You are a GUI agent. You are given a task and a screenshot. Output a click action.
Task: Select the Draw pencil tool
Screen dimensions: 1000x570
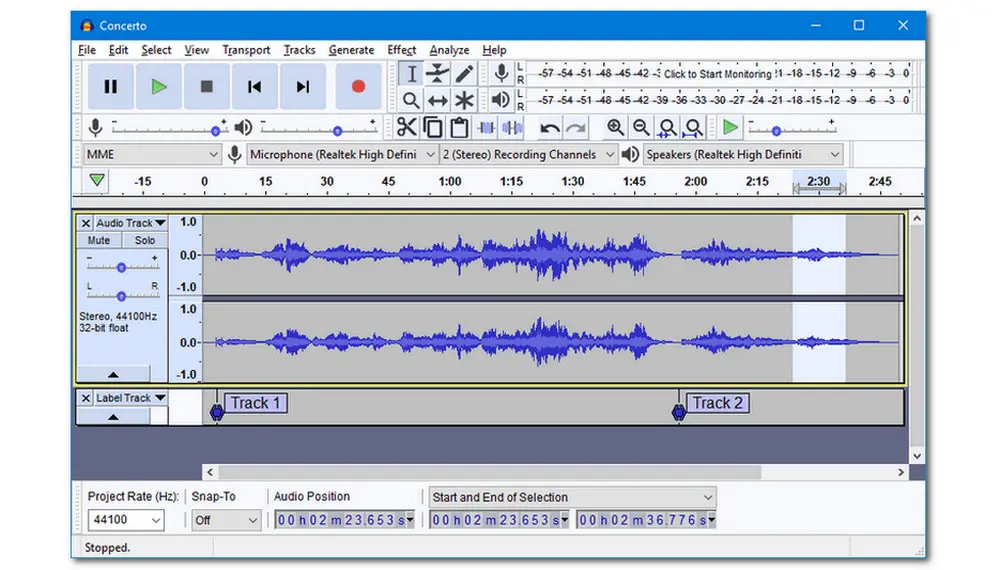[x=465, y=74]
